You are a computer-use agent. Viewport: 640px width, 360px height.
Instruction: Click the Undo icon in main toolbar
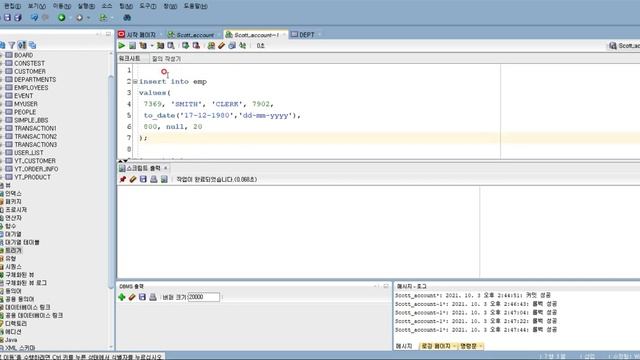point(34,18)
